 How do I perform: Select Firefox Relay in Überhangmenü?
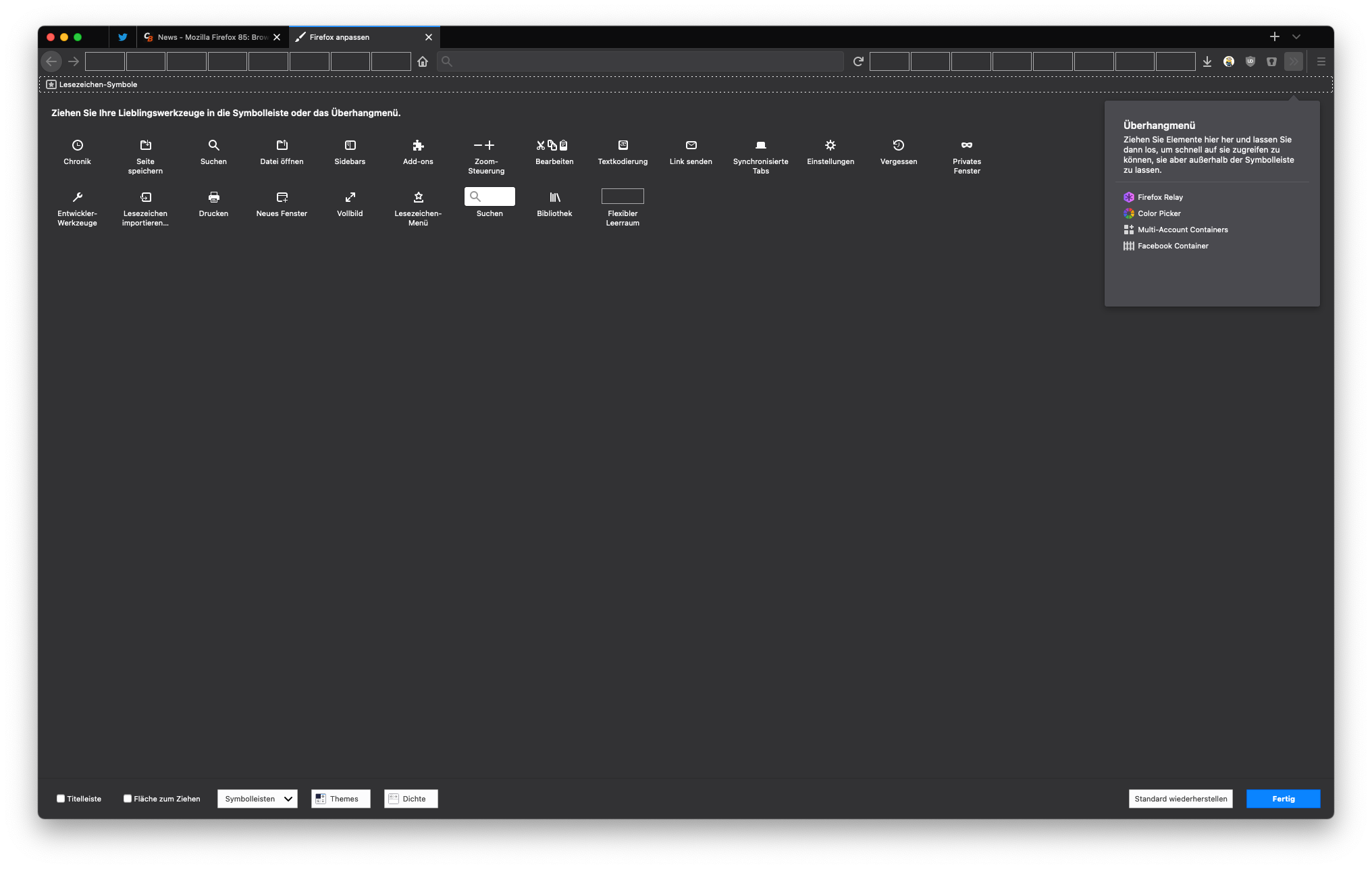point(1159,197)
